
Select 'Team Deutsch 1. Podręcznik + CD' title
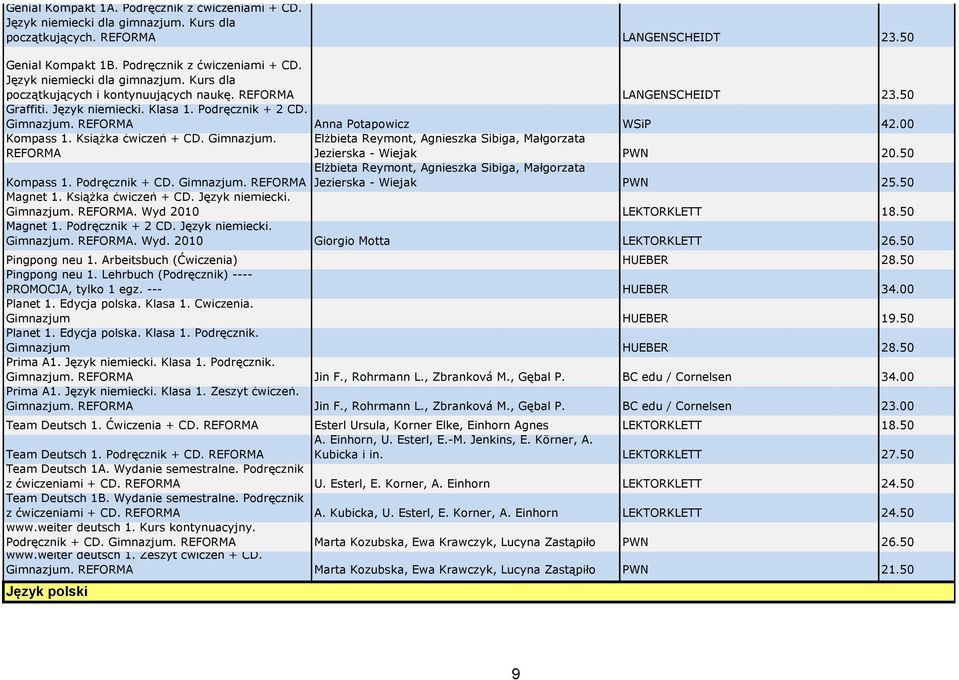(135, 456)
